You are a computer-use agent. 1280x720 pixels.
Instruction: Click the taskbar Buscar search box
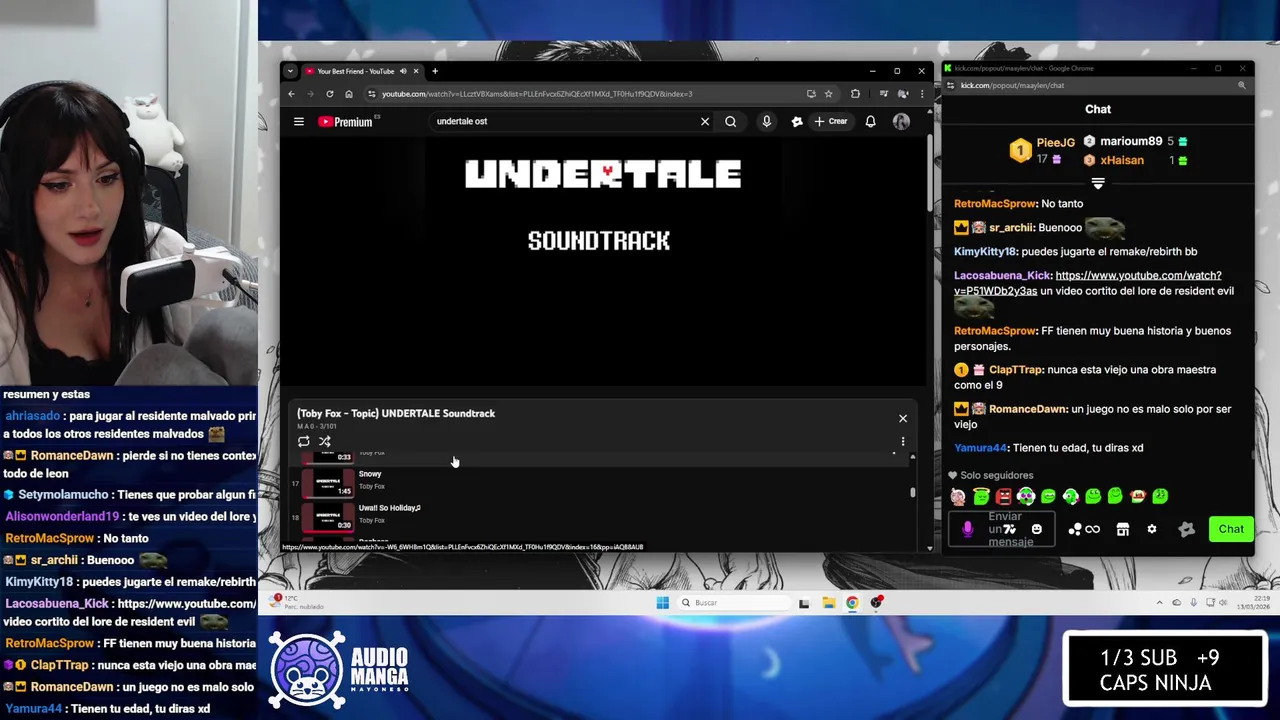[x=734, y=603]
